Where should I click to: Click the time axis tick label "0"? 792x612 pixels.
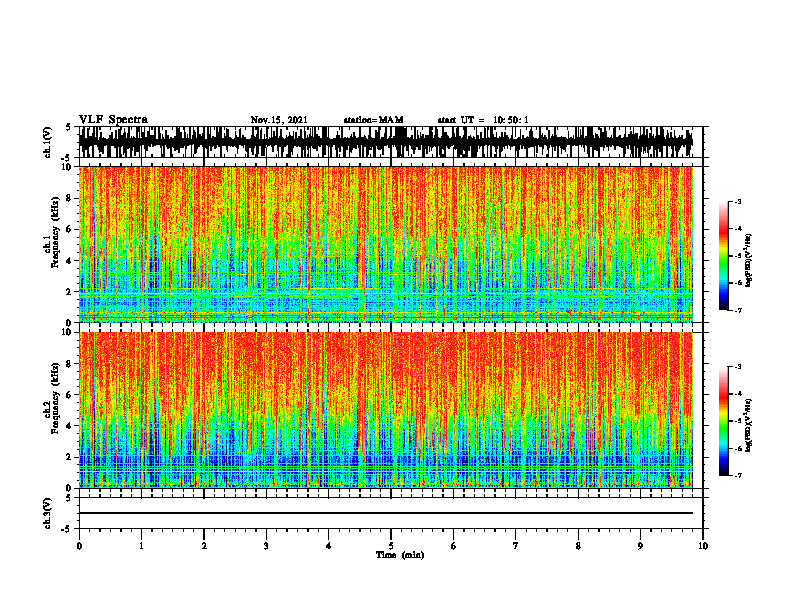pyautogui.click(x=79, y=546)
